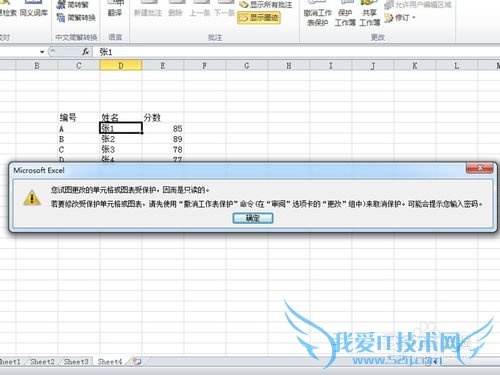Click the formula bar showing 张1

coord(297,52)
